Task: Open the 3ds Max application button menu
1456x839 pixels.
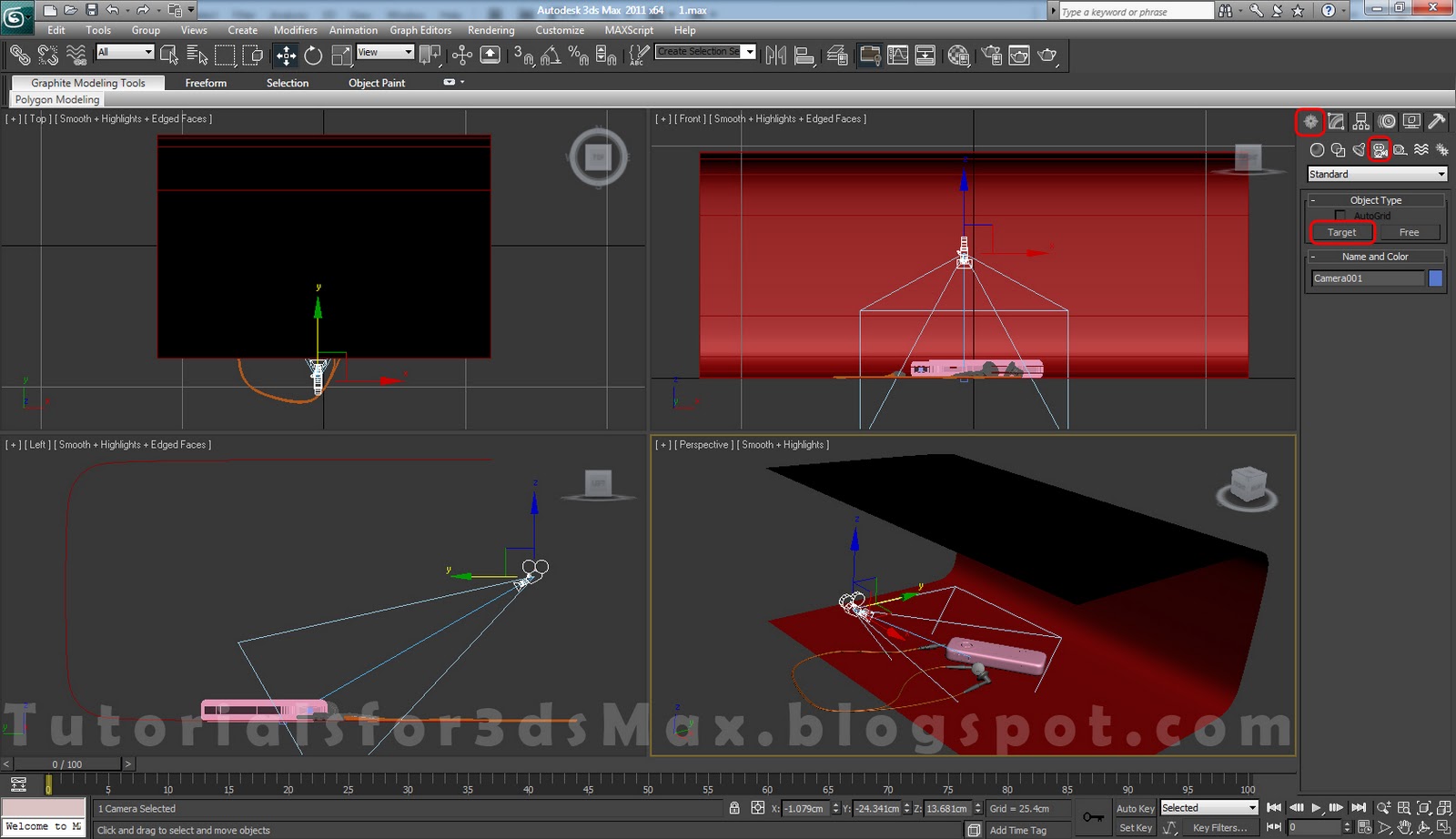Action: coord(17,17)
